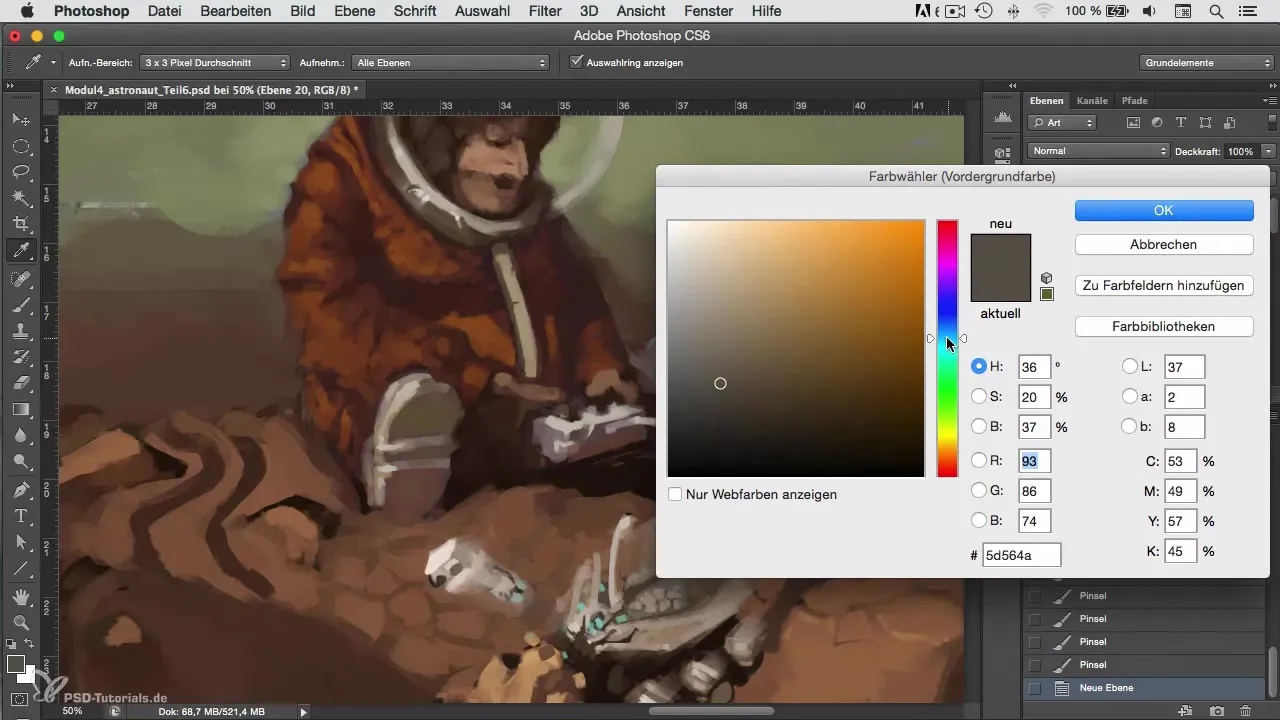Screen dimensions: 1280x720
Task: Select the Zoom tool
Action: click(x=20, y=622)
